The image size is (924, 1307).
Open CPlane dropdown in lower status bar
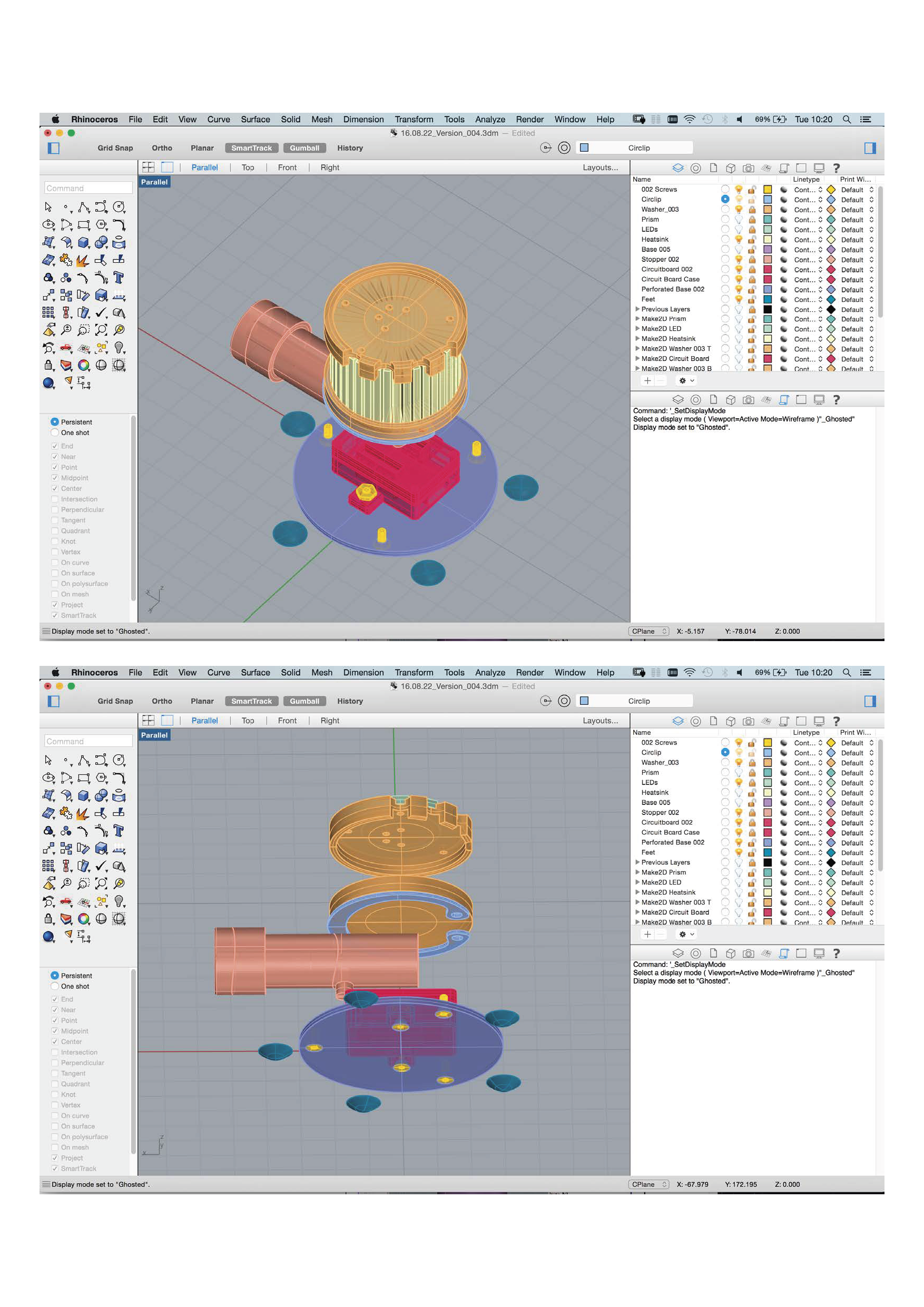pos(648,1185)
